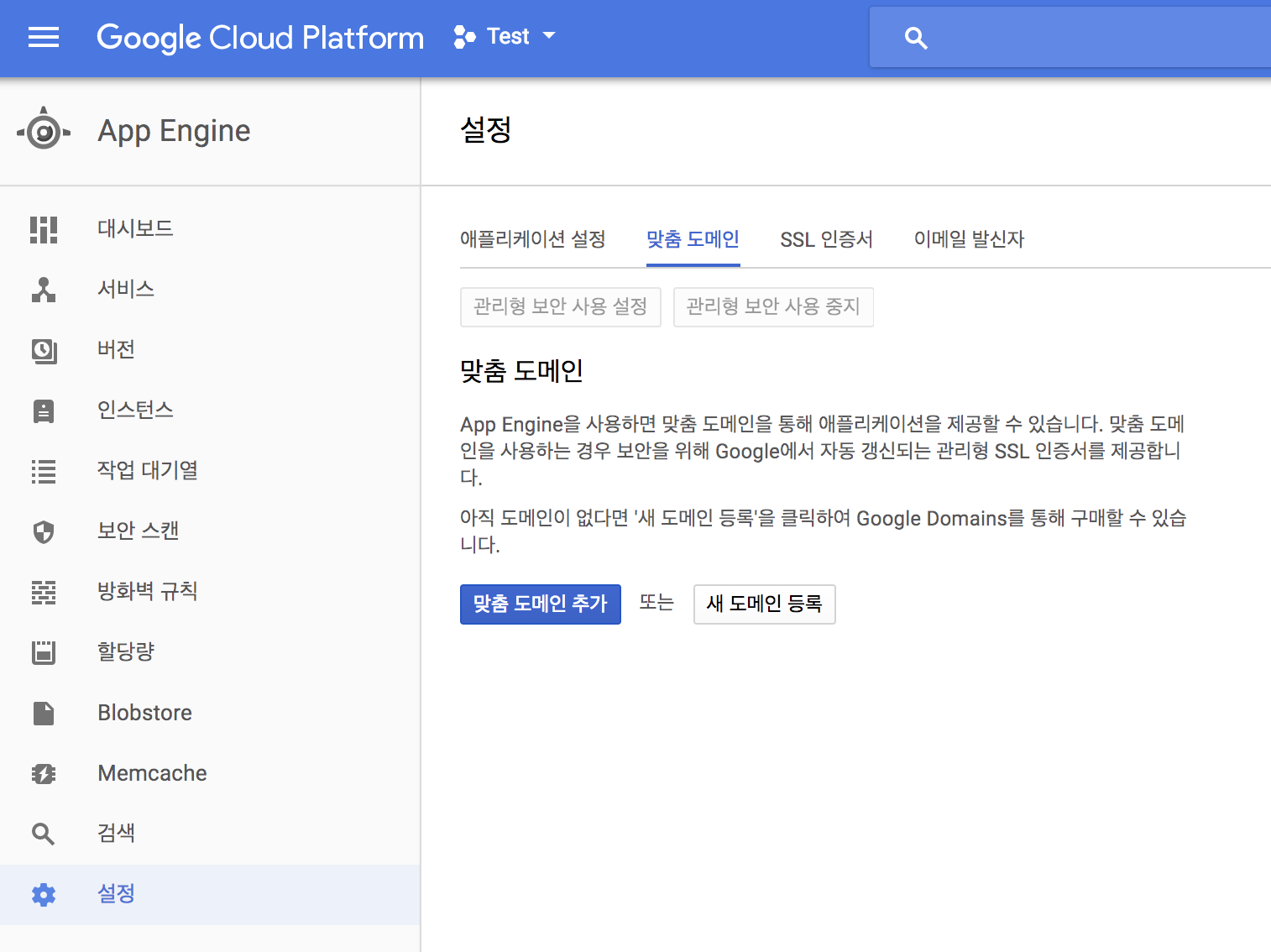
Task: Open 작업 대기열 in the sidebar
Action: pos(210,470)
